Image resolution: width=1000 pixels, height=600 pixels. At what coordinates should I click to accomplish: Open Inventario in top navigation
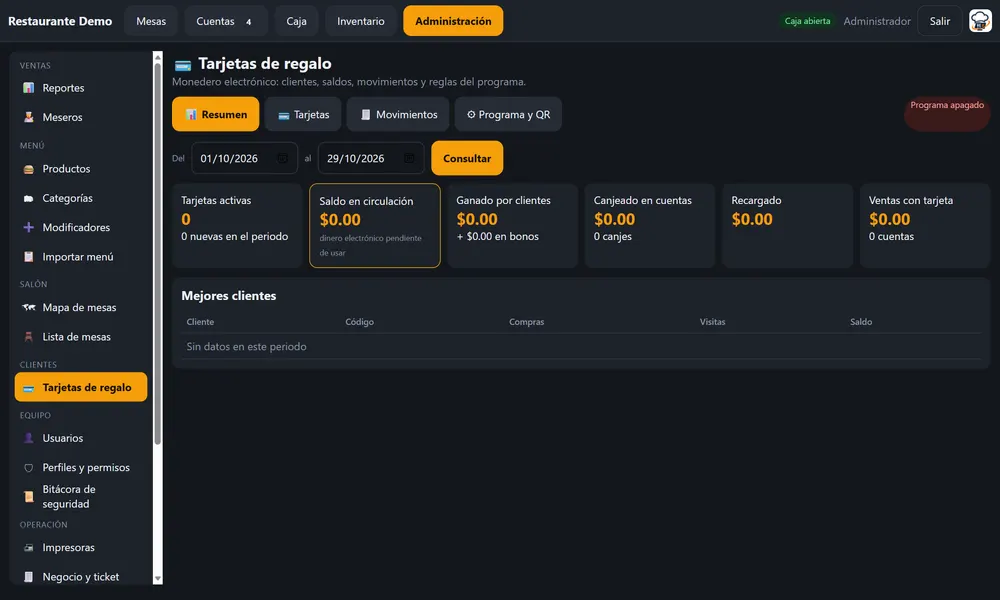361,21
